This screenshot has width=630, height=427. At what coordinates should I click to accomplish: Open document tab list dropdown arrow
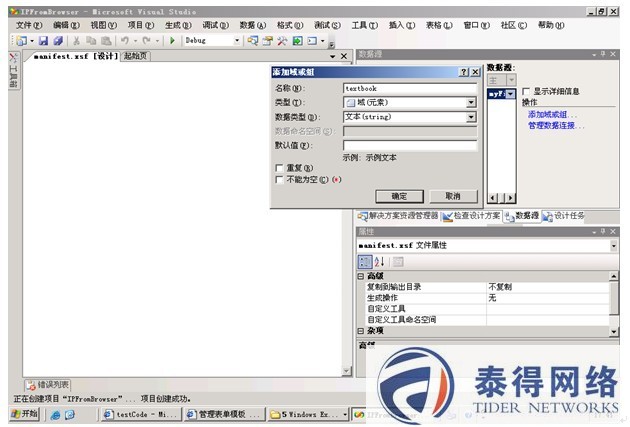[333, 57]
